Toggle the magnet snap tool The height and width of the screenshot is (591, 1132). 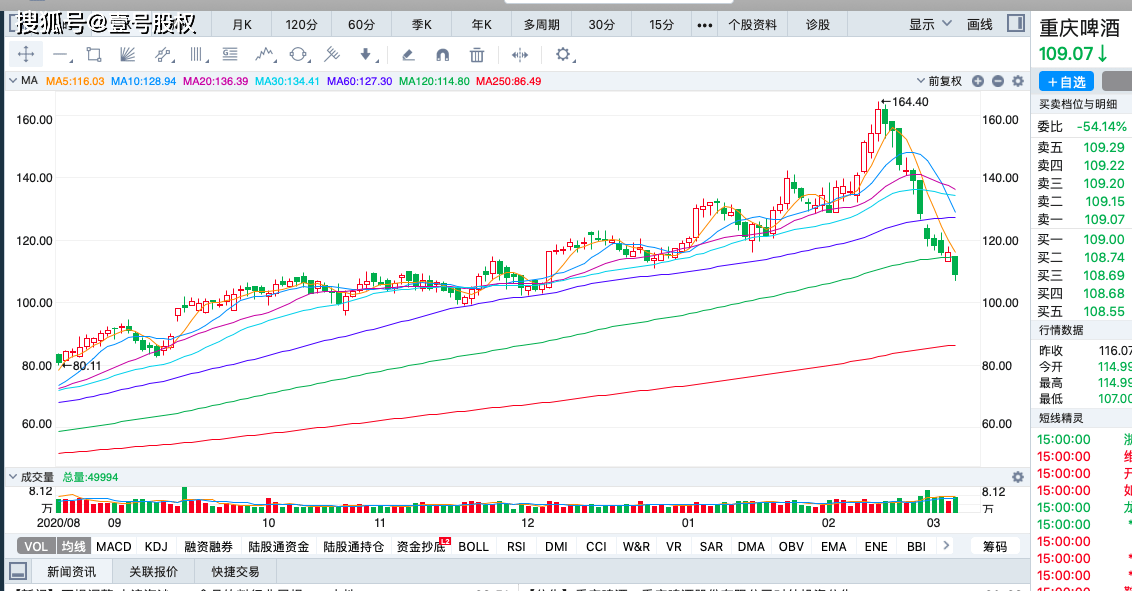tap(443, 55)
